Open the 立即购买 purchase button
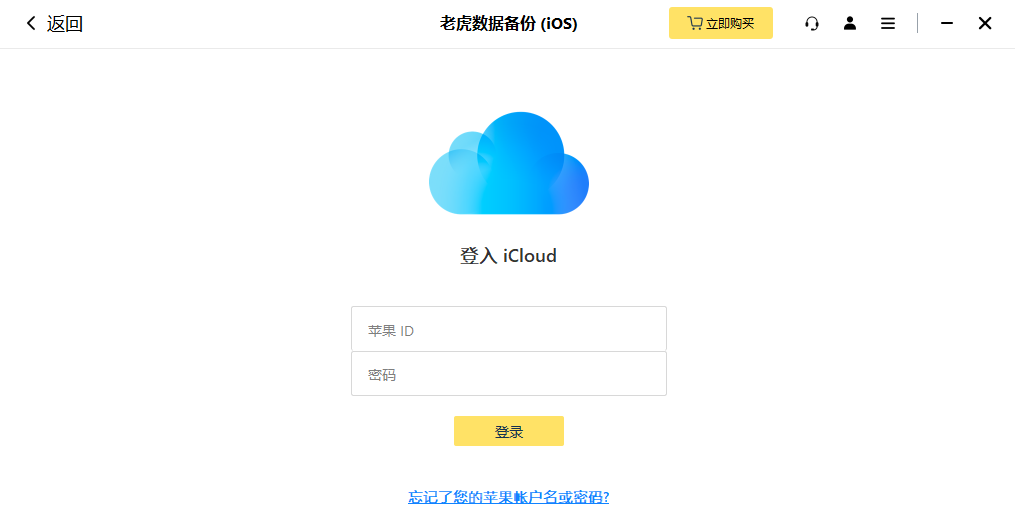 tap(720, 23)
